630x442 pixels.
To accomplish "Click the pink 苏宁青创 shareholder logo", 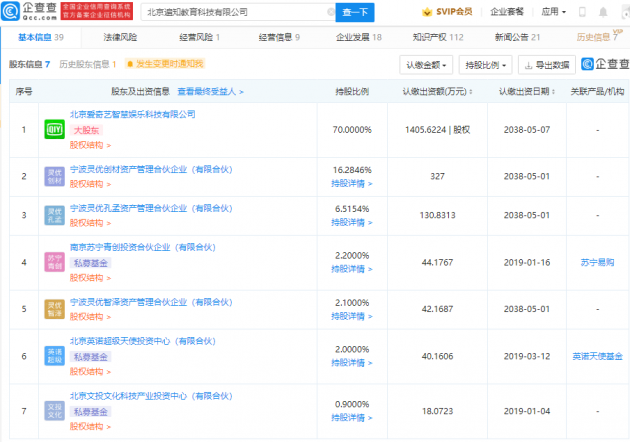I will point(54,262).
